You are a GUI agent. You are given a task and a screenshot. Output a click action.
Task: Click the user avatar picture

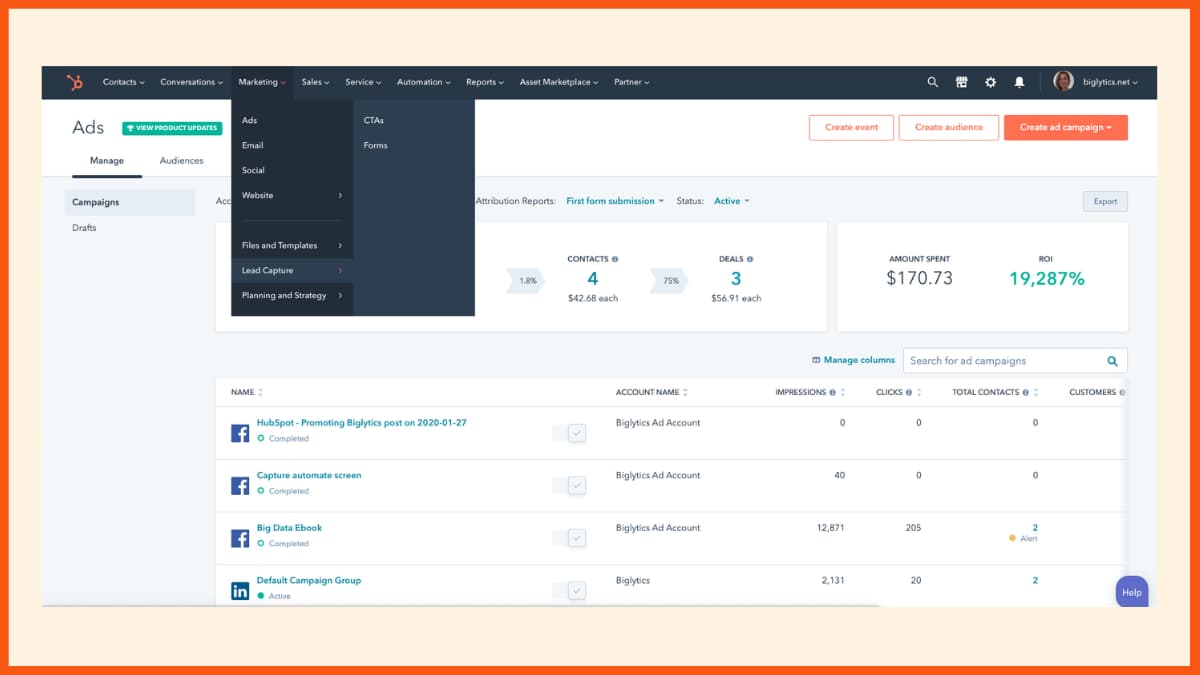[x=1064, y=81]
